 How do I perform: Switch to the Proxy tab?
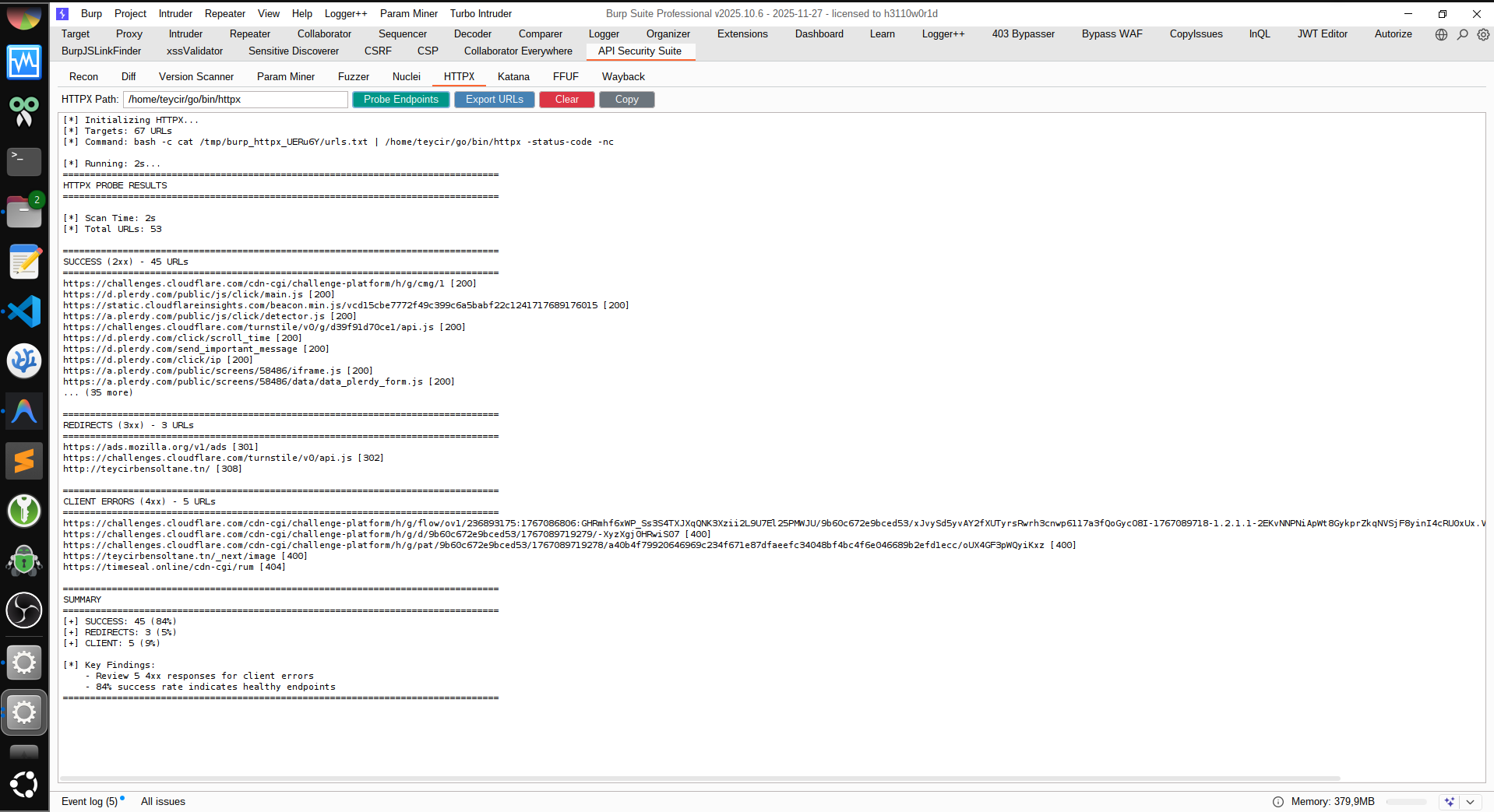pyautogui.click(x=129, y=34)
